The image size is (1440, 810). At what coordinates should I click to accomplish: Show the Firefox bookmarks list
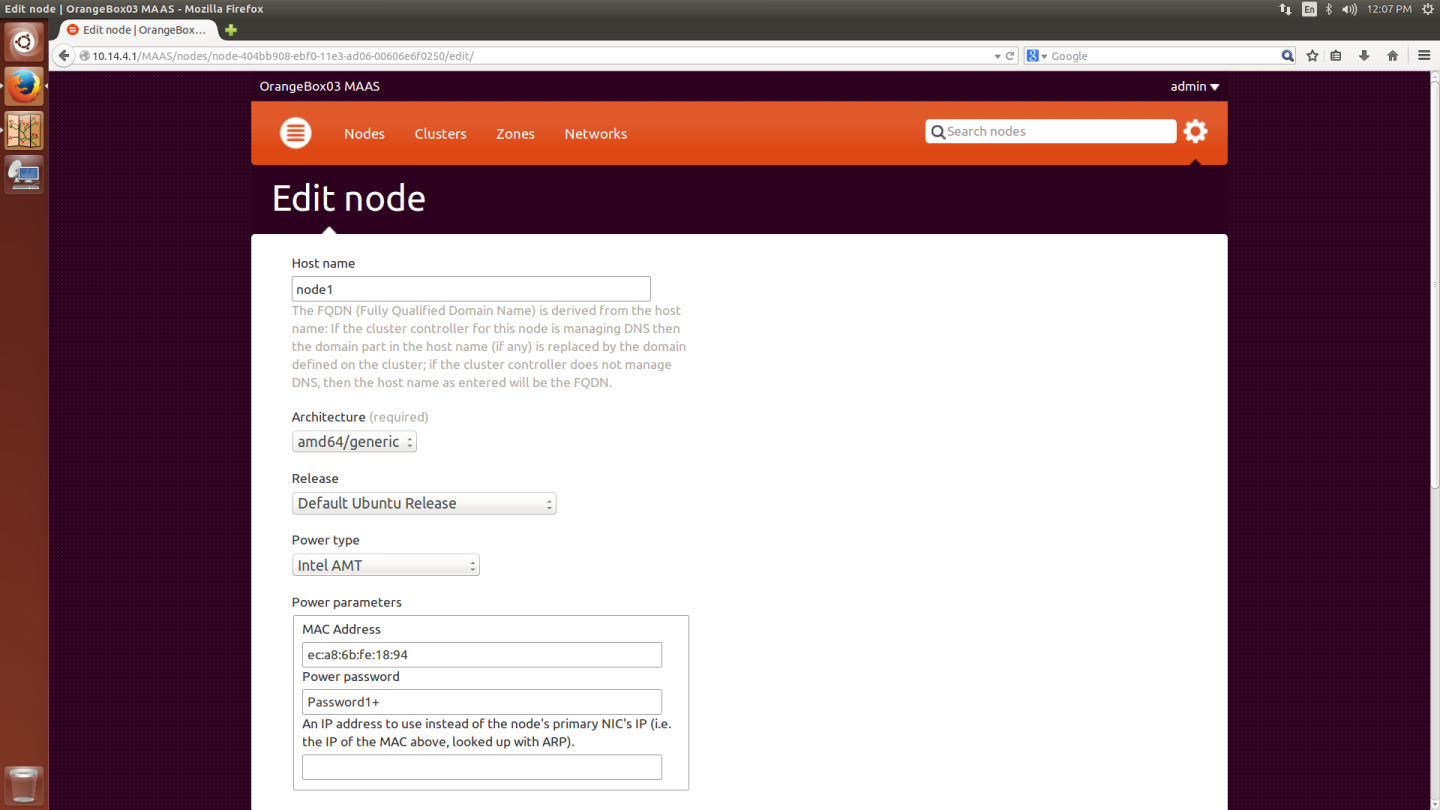(1336, 56)
